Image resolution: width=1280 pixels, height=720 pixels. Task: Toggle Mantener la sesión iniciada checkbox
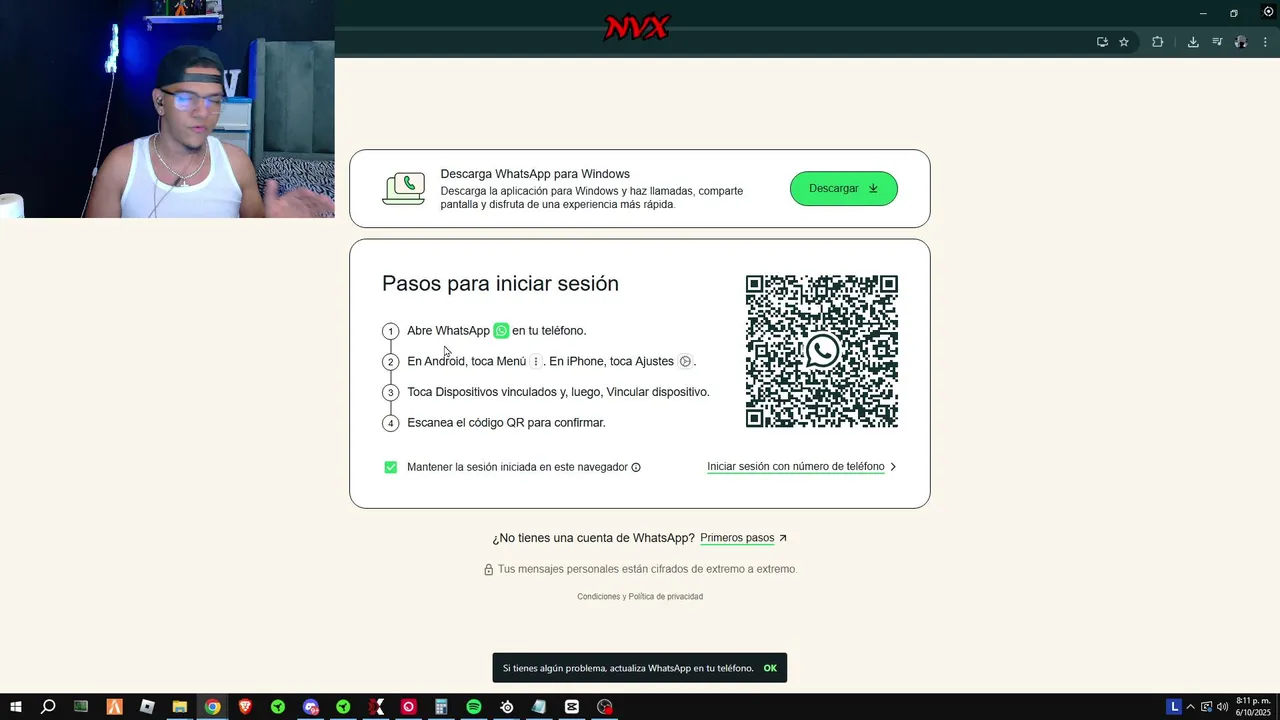pos(391,467)
